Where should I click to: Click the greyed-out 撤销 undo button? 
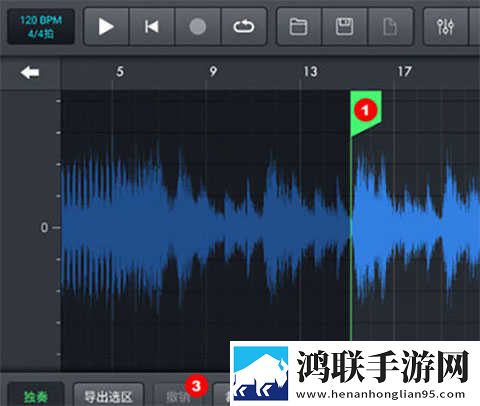pyautogui.click(x=178, y=396)
